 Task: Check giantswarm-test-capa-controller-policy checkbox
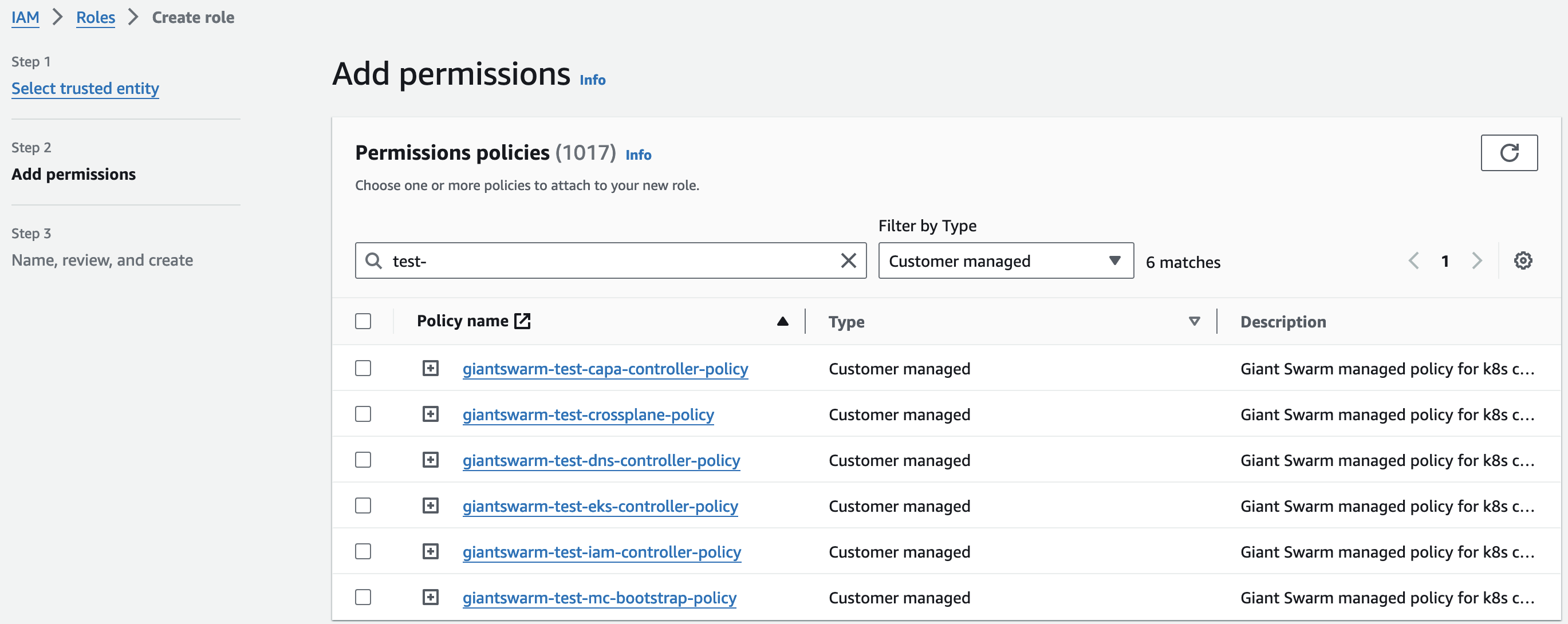[x=363, y=369]
